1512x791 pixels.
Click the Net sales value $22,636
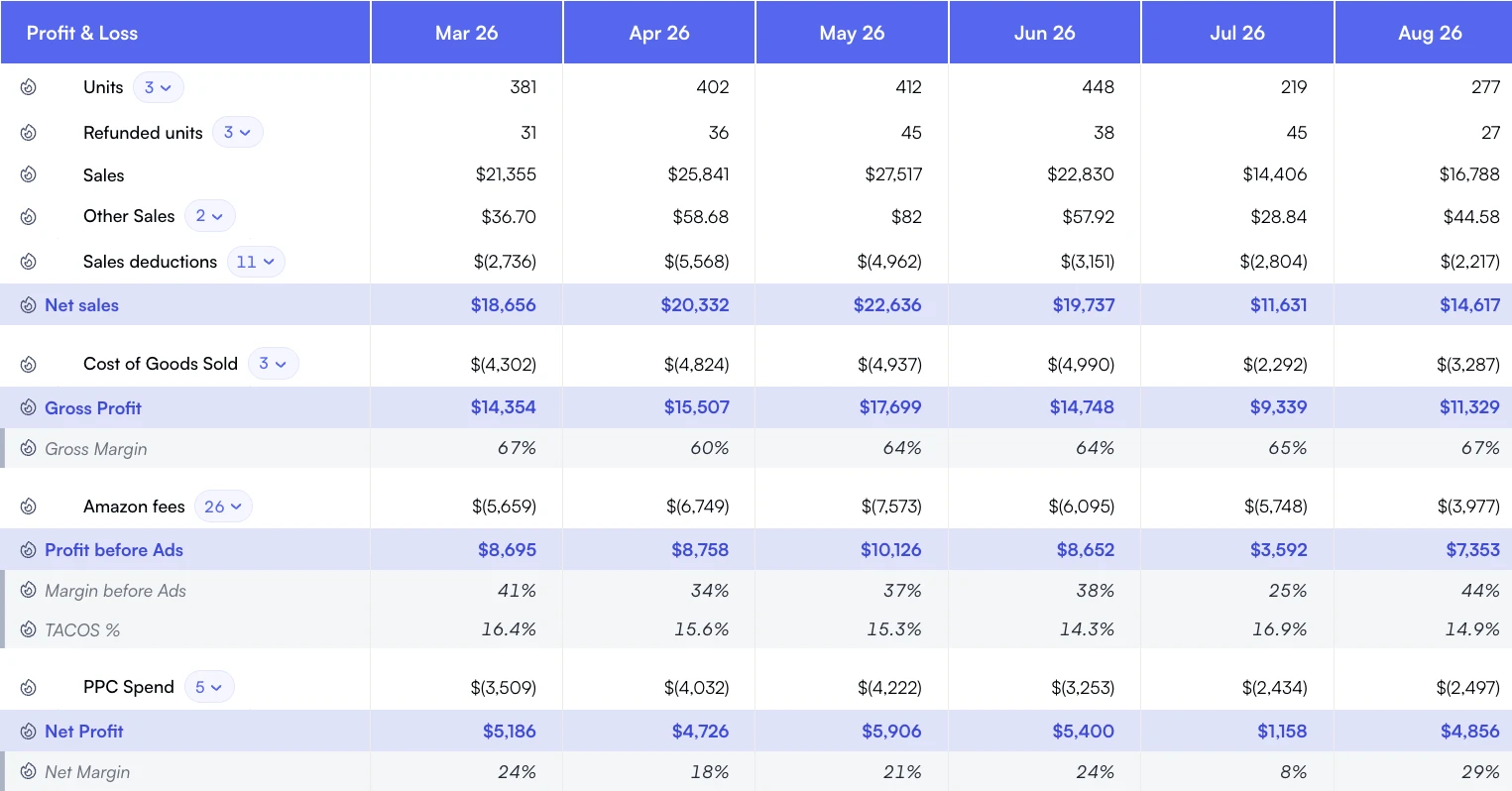pos(887,305)
